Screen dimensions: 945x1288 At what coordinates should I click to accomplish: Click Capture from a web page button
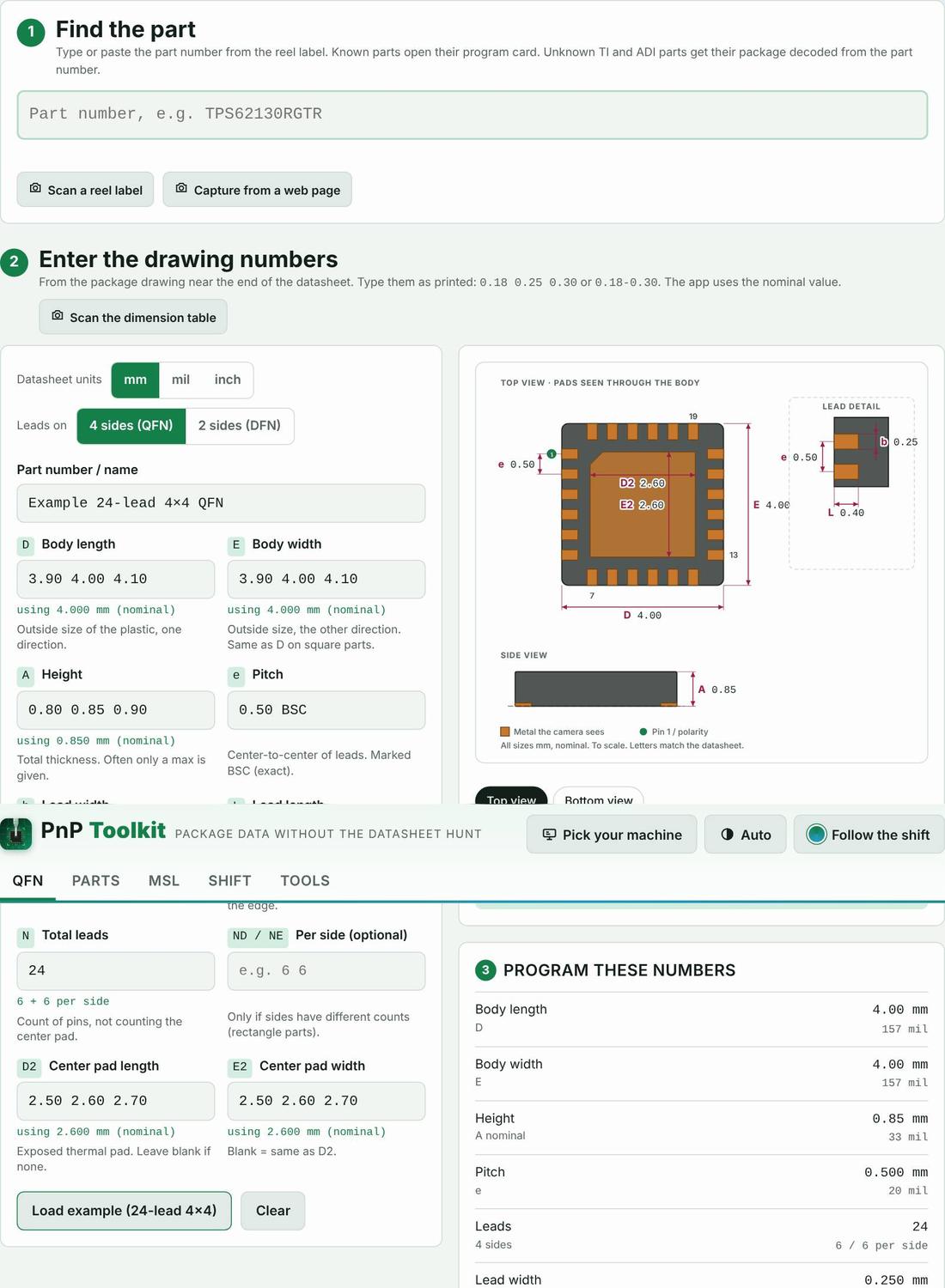coord(258,190)
